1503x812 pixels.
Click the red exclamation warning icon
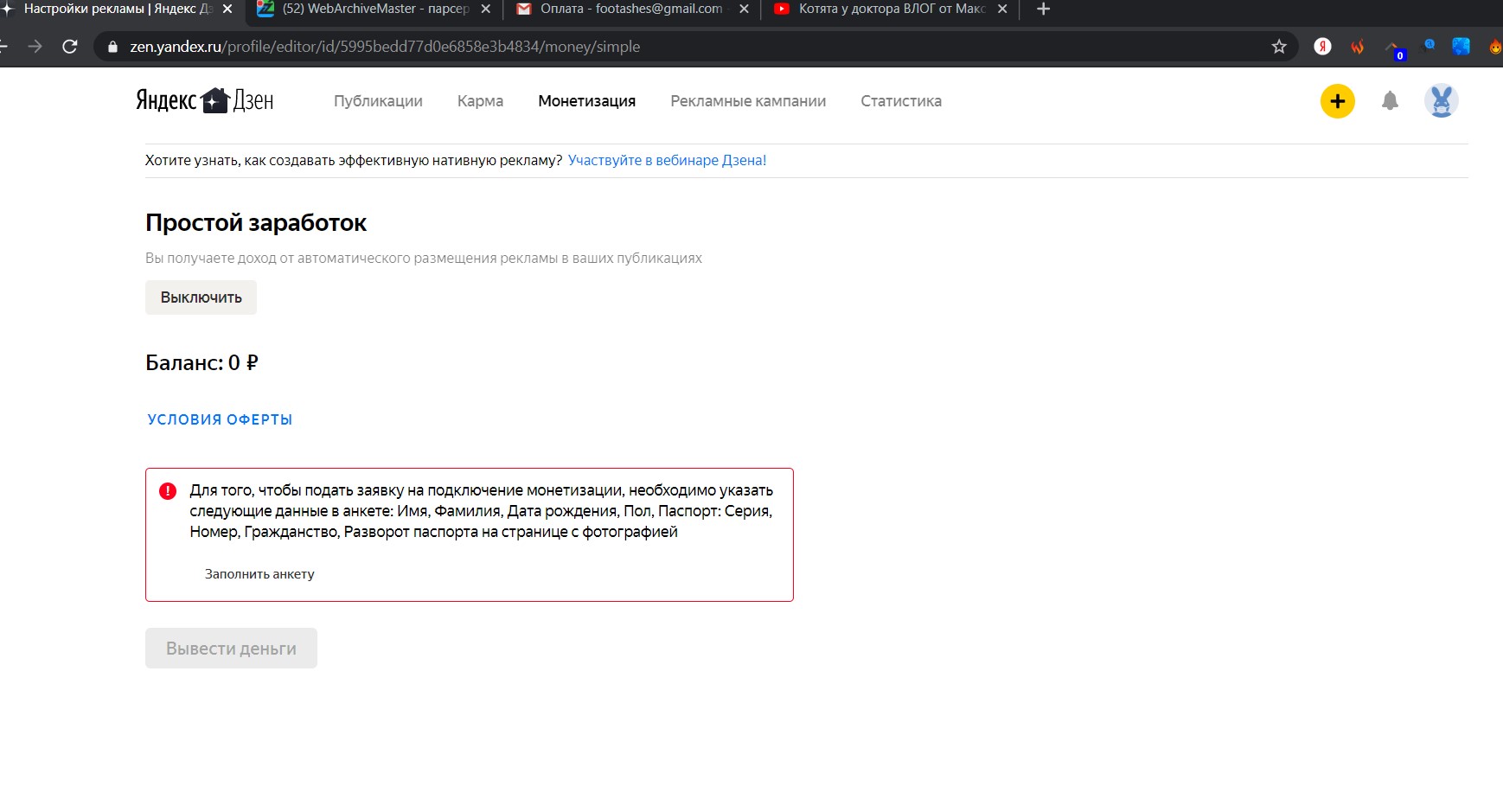coord(168,491)
